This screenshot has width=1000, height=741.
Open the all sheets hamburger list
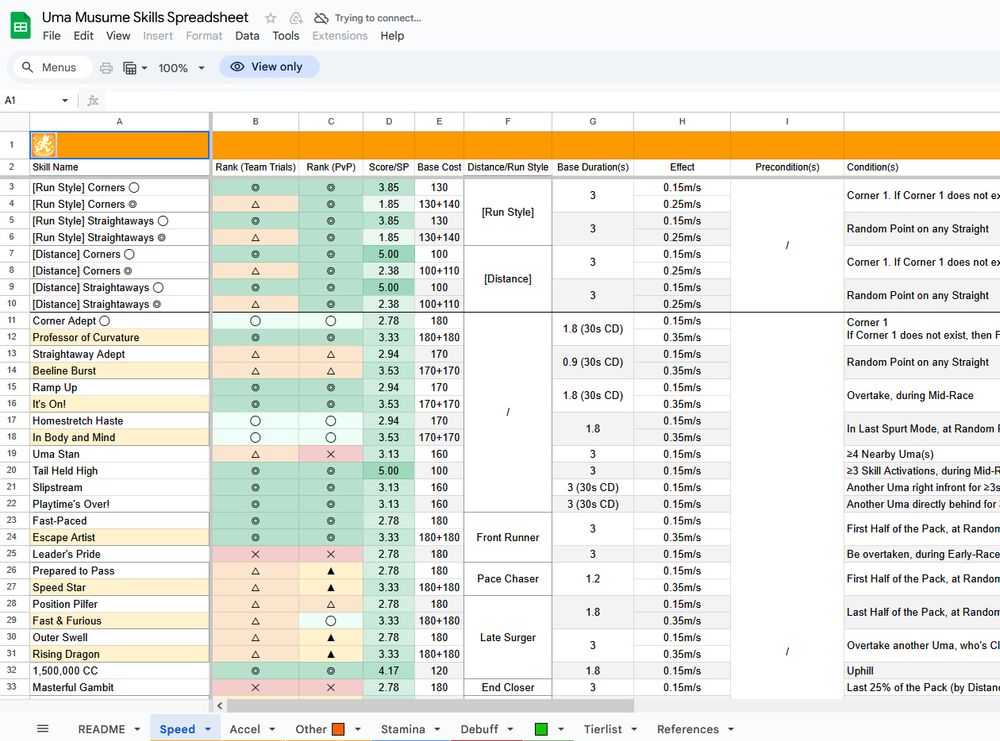coord(43,728)
